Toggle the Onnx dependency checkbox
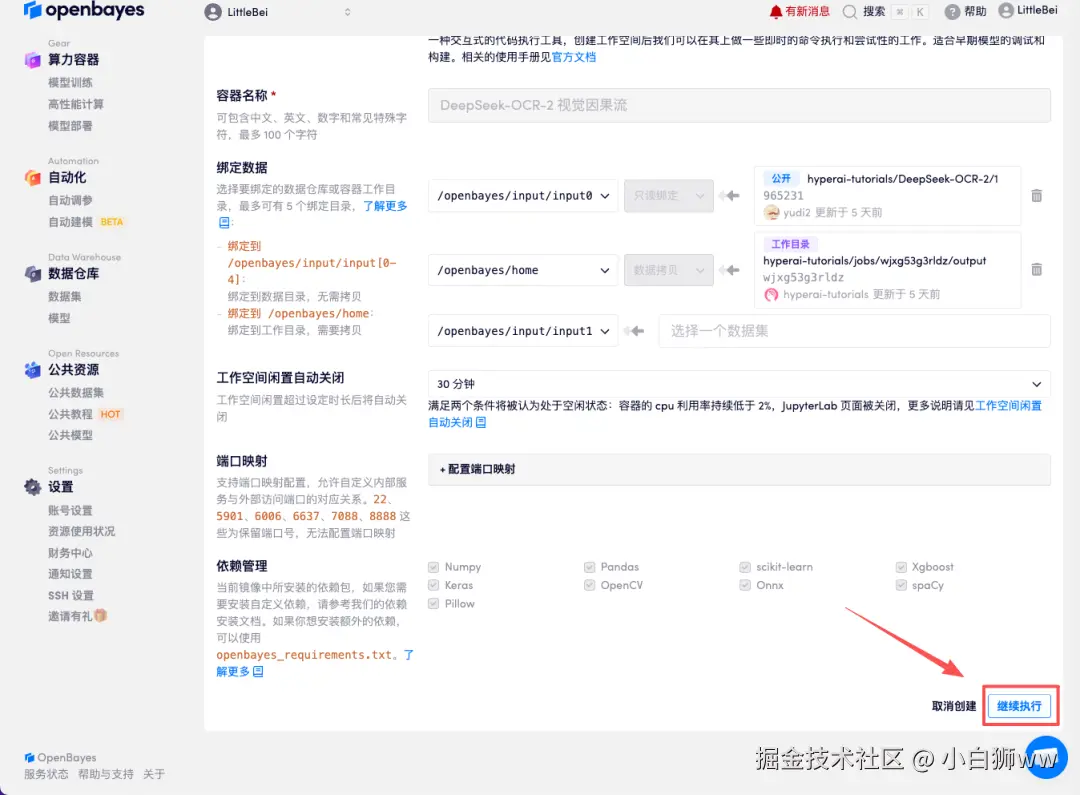Screen dimensions: 1080x795 coord(745,585)
